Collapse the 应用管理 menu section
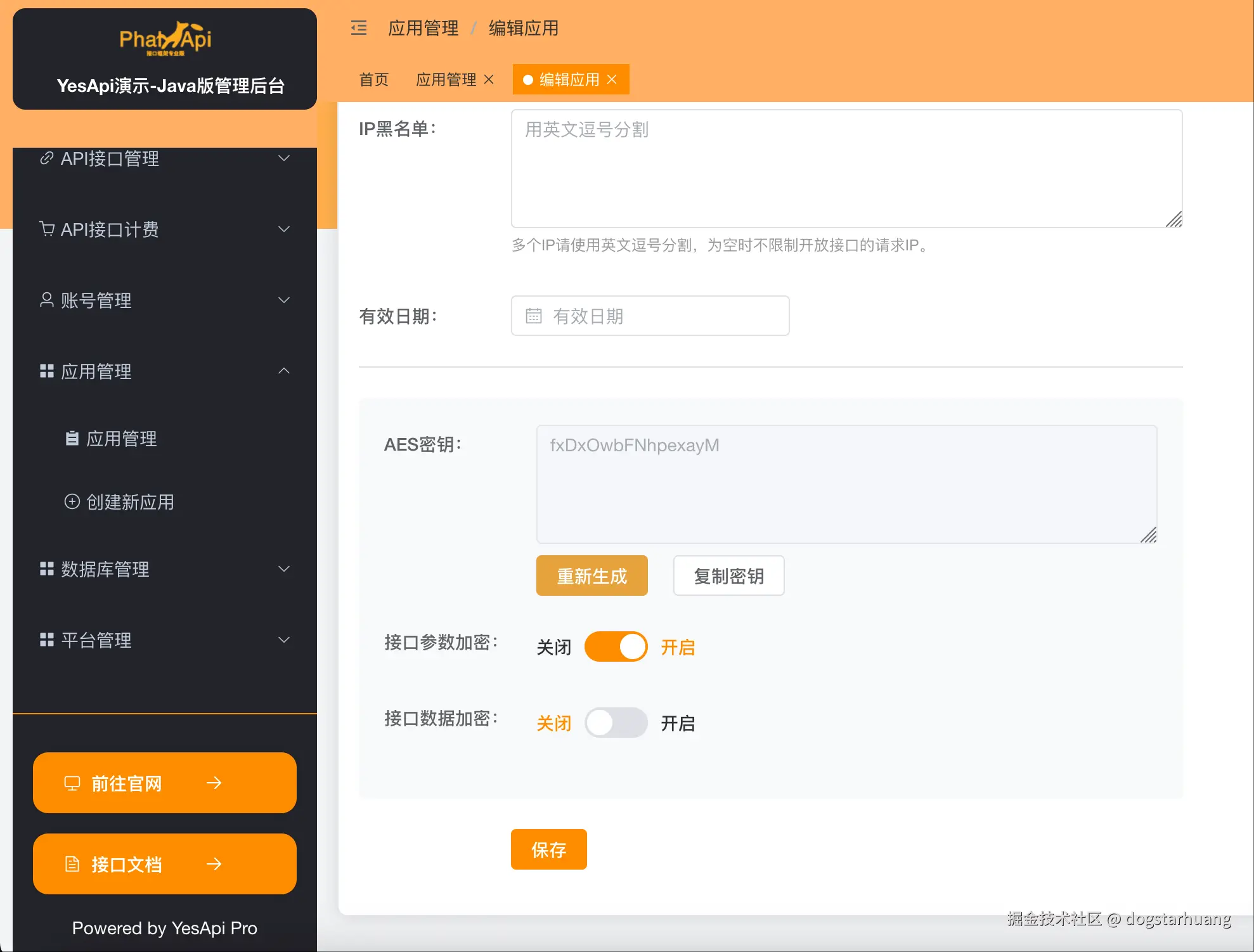1254x952 pixels. [x=283, y=371]
